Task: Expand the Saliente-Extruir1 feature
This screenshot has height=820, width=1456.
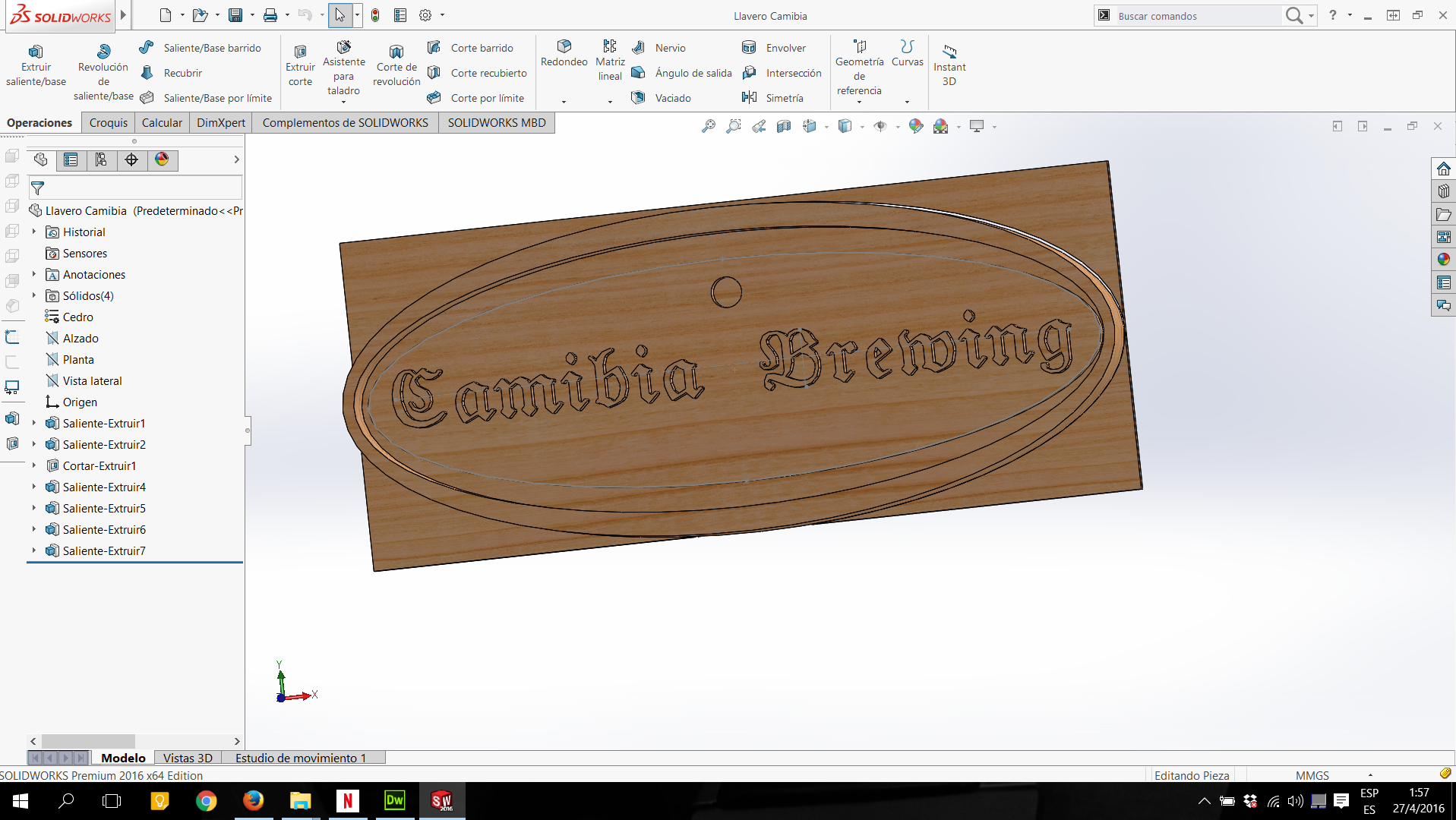Action: pyautogui.click(x=34, y=423)
